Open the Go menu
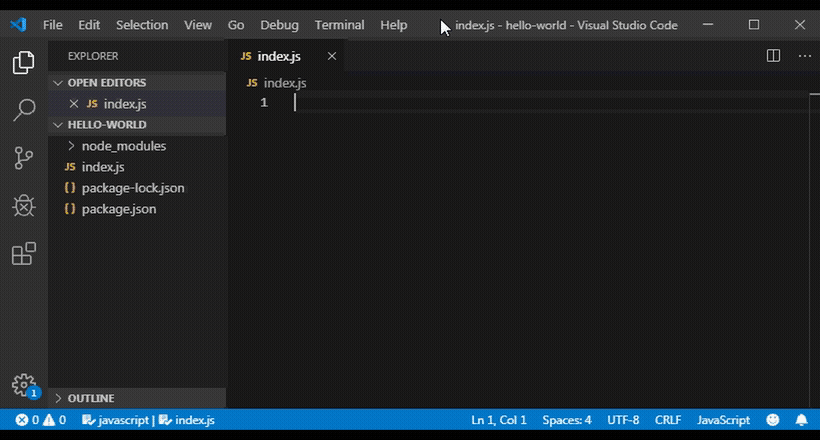Viewport: 820px width, 440px height. 236,25
